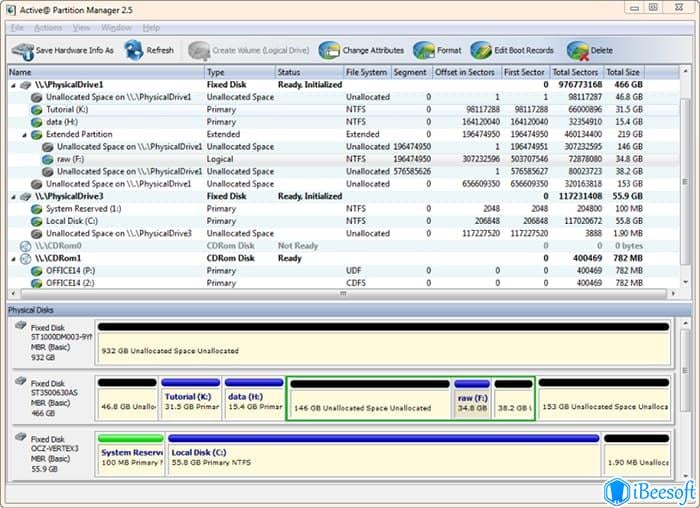Collapse the CDRom1 tree node
The width and height of the screenshot is (700, 508).
coord(13,259)
